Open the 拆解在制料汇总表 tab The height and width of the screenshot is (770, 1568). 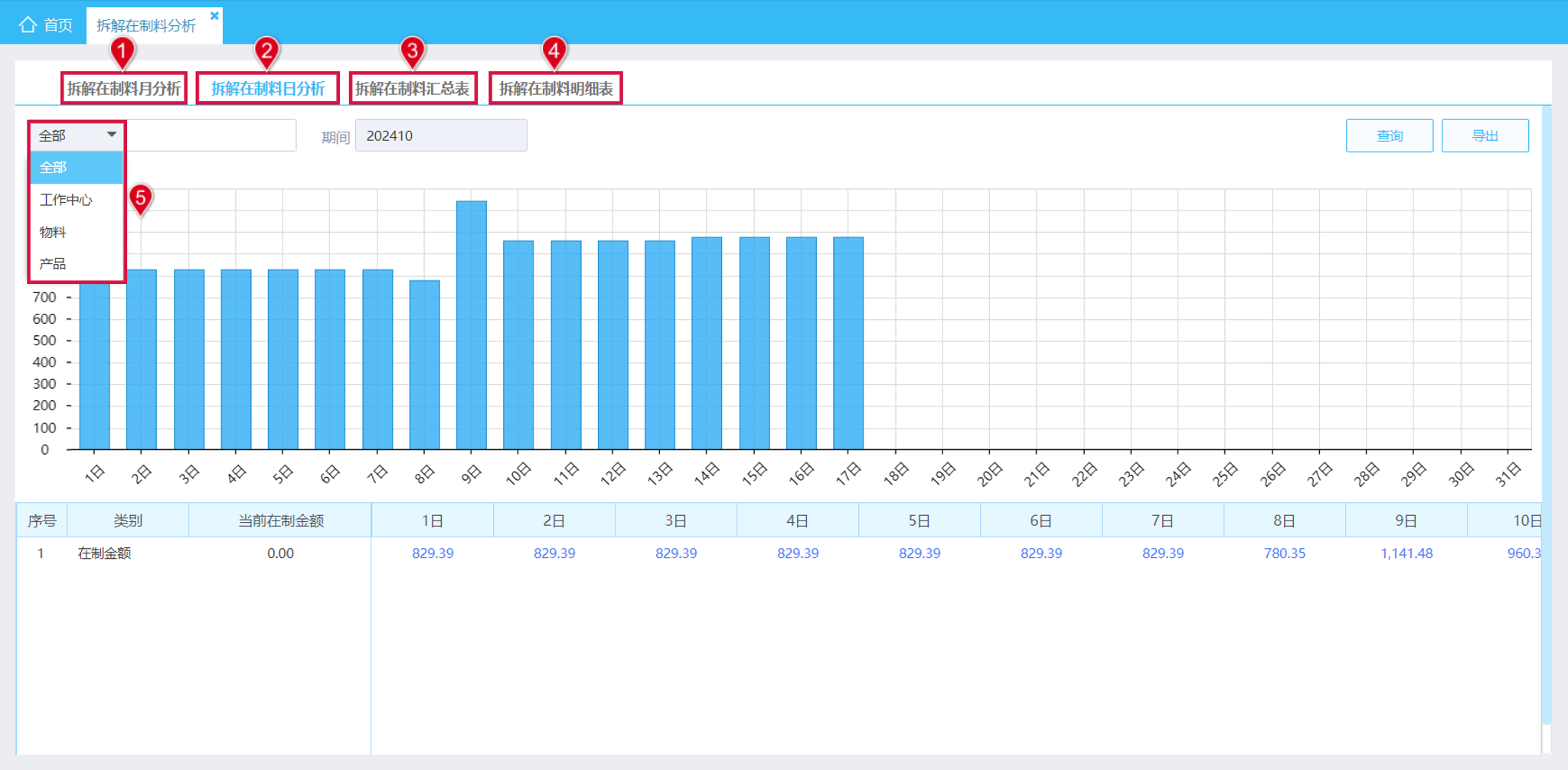pos(413,89)
